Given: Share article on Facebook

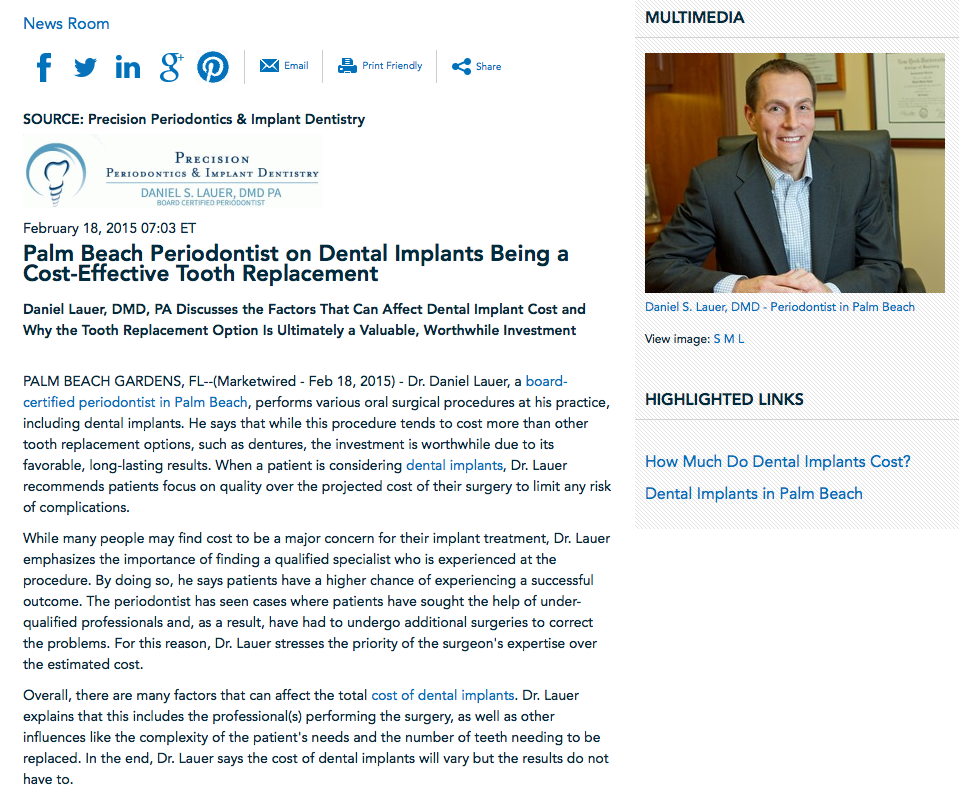Looking at the screenshot, I should 44,67.
